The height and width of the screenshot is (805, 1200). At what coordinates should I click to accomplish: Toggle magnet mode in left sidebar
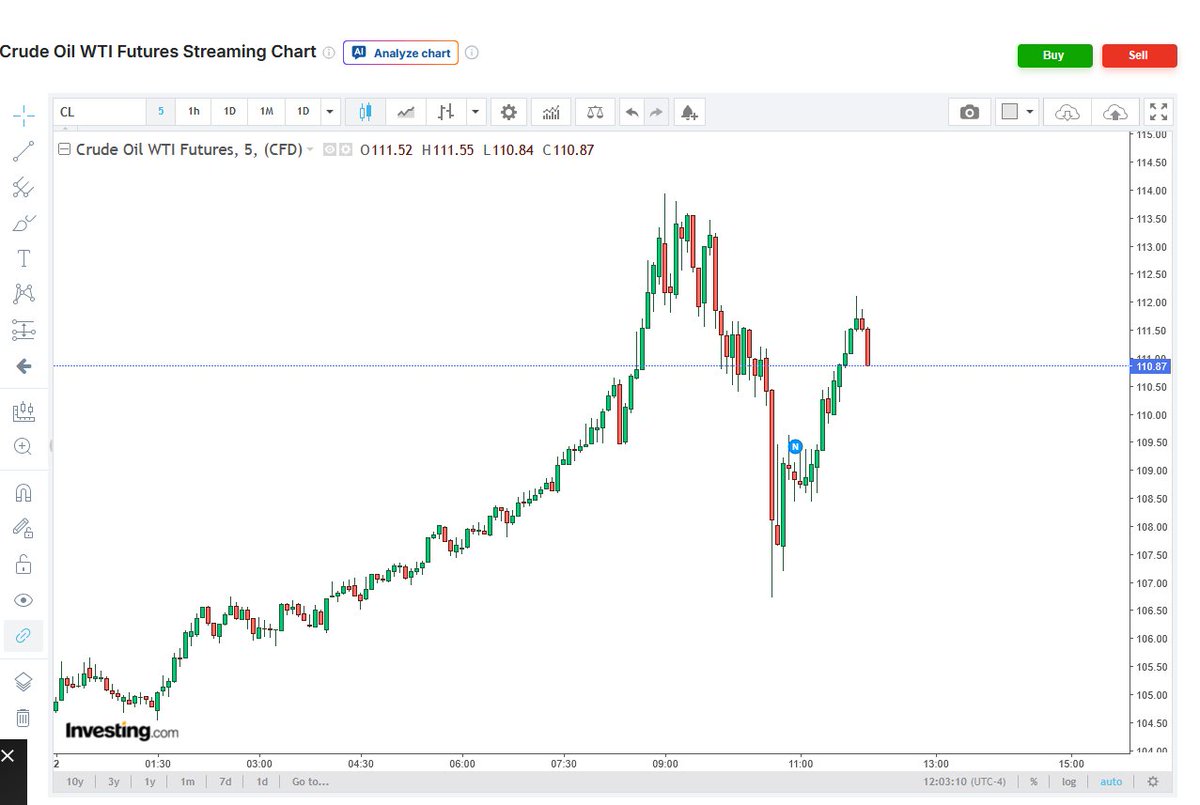tap(24, 493)
